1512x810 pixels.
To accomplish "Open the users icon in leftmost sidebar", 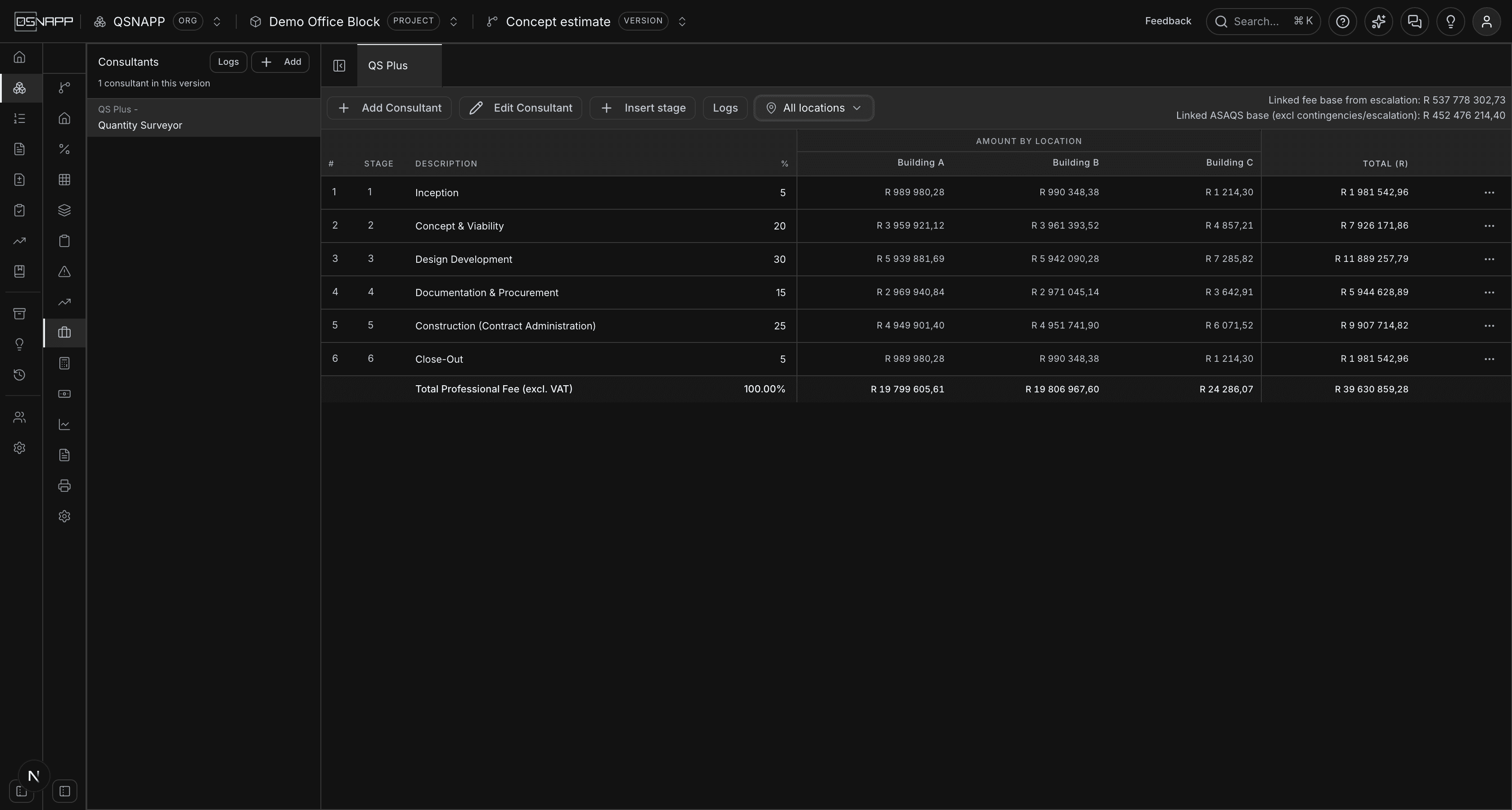I will (x=19, y=417).
